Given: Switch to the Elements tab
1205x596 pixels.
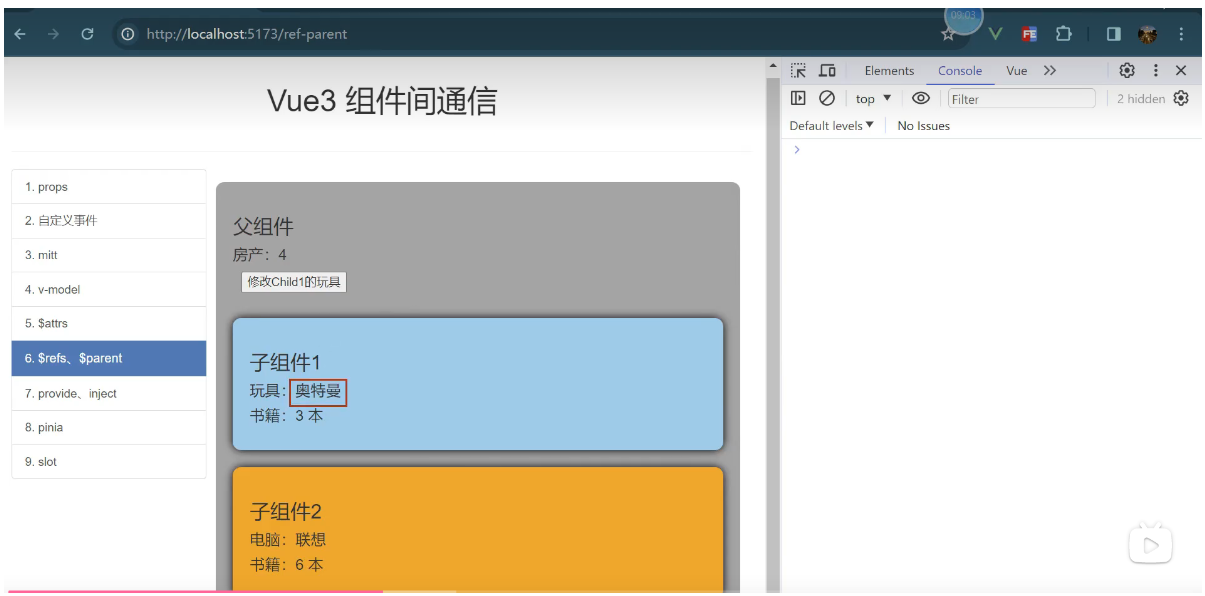Looking at the screenshot, I should (889, 70).
